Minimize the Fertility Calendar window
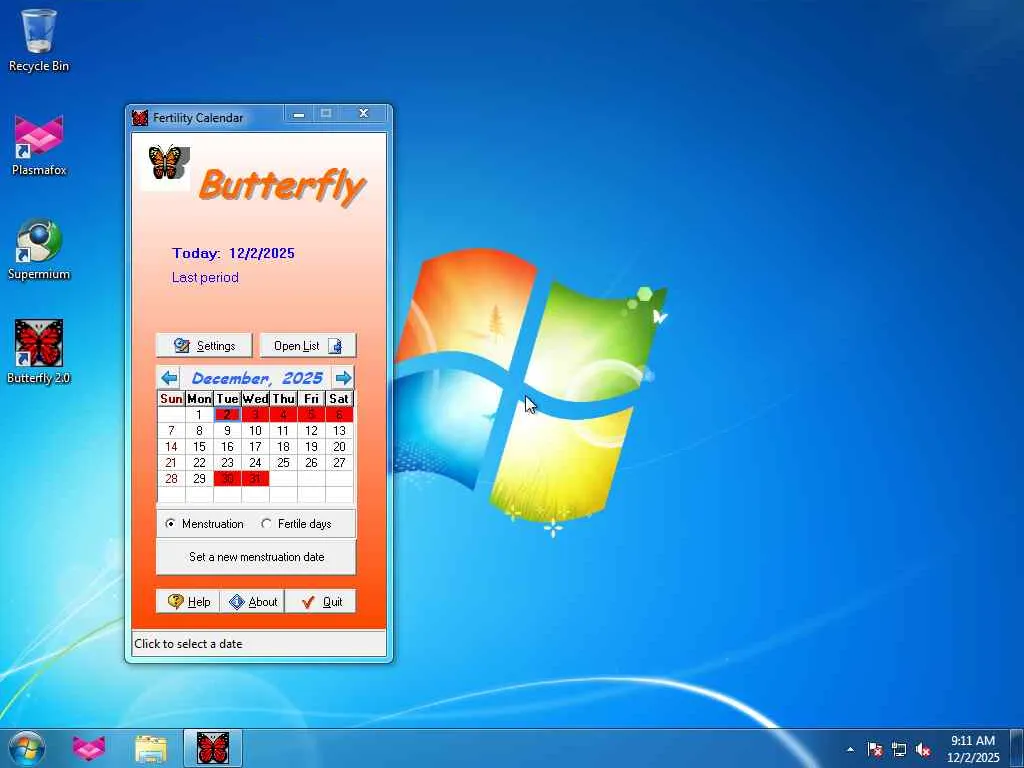Image resolution: width=1024 pixels, height=768 pixels. [x=299, y=114]
